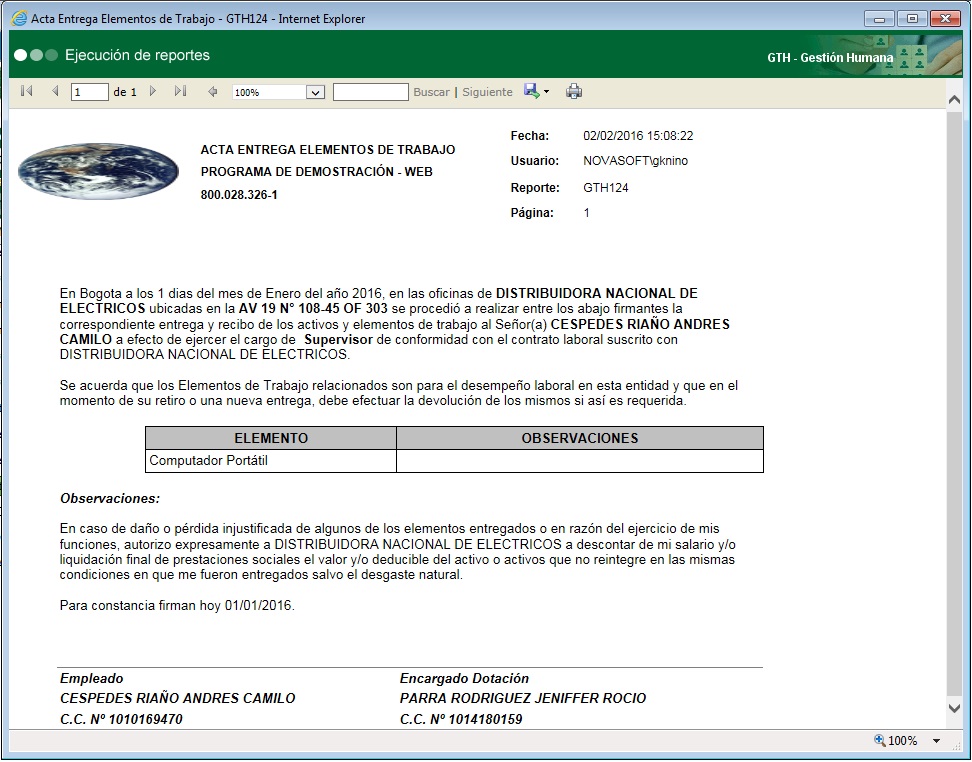
Task: Click the back to parent report arrow
Action: [x=212, y=91]
